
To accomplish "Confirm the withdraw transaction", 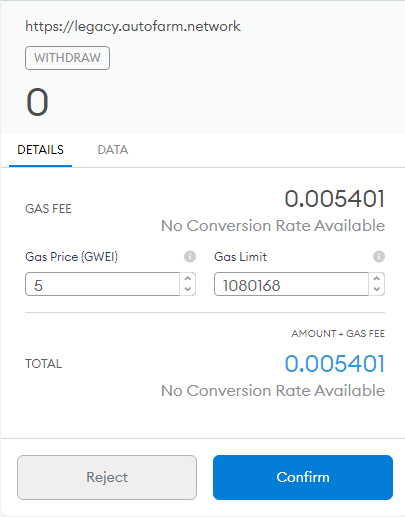I will tap(303, 477).
